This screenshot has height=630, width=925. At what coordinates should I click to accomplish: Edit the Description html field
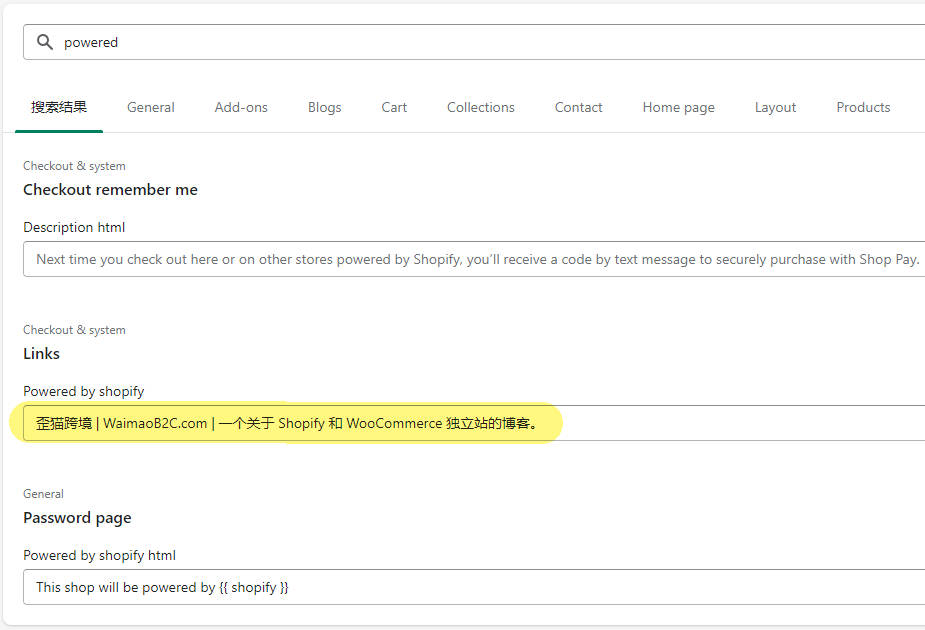474,259
